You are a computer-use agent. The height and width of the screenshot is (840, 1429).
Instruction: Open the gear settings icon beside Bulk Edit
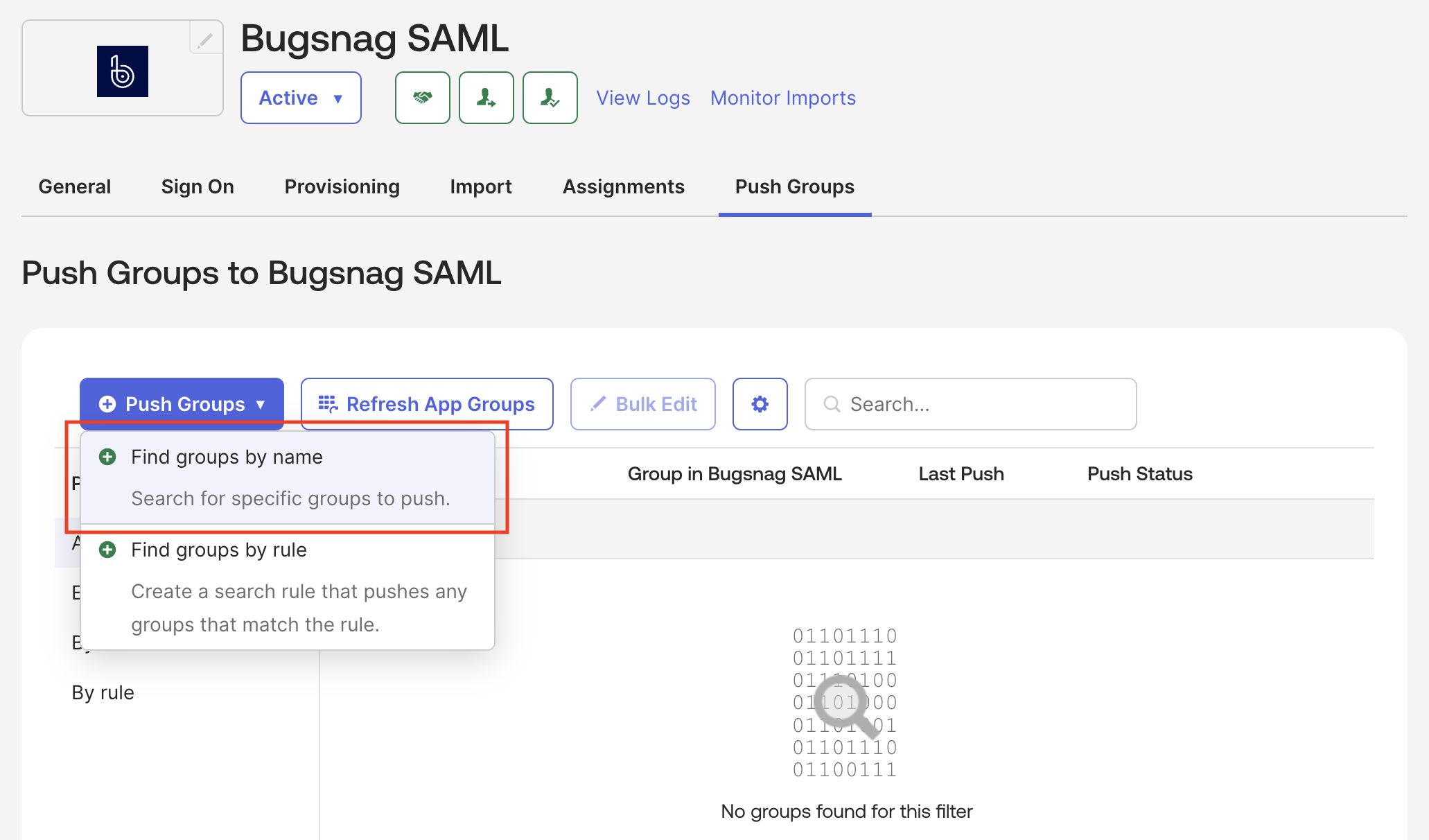(760, 404)
